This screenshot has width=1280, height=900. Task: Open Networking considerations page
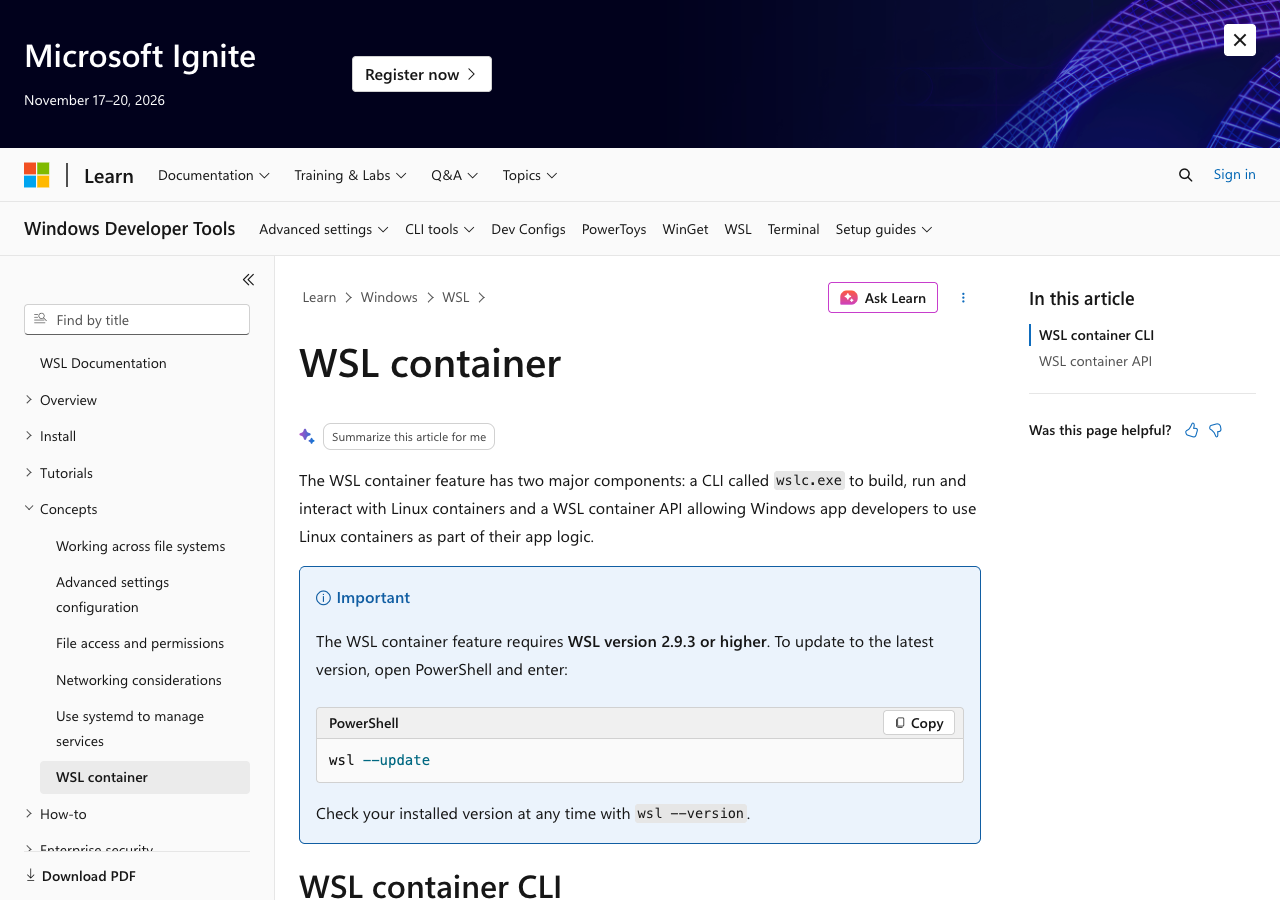(x=139, y=680)
